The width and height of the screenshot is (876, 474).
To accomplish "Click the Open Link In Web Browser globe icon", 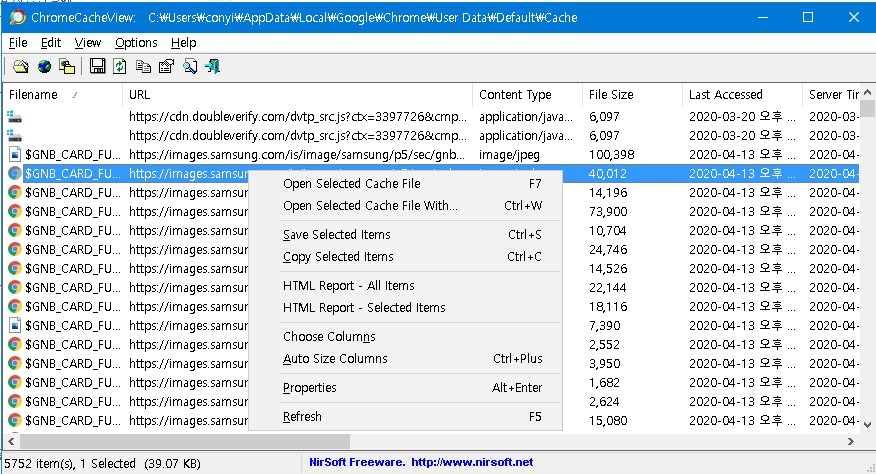I will 44,67.
